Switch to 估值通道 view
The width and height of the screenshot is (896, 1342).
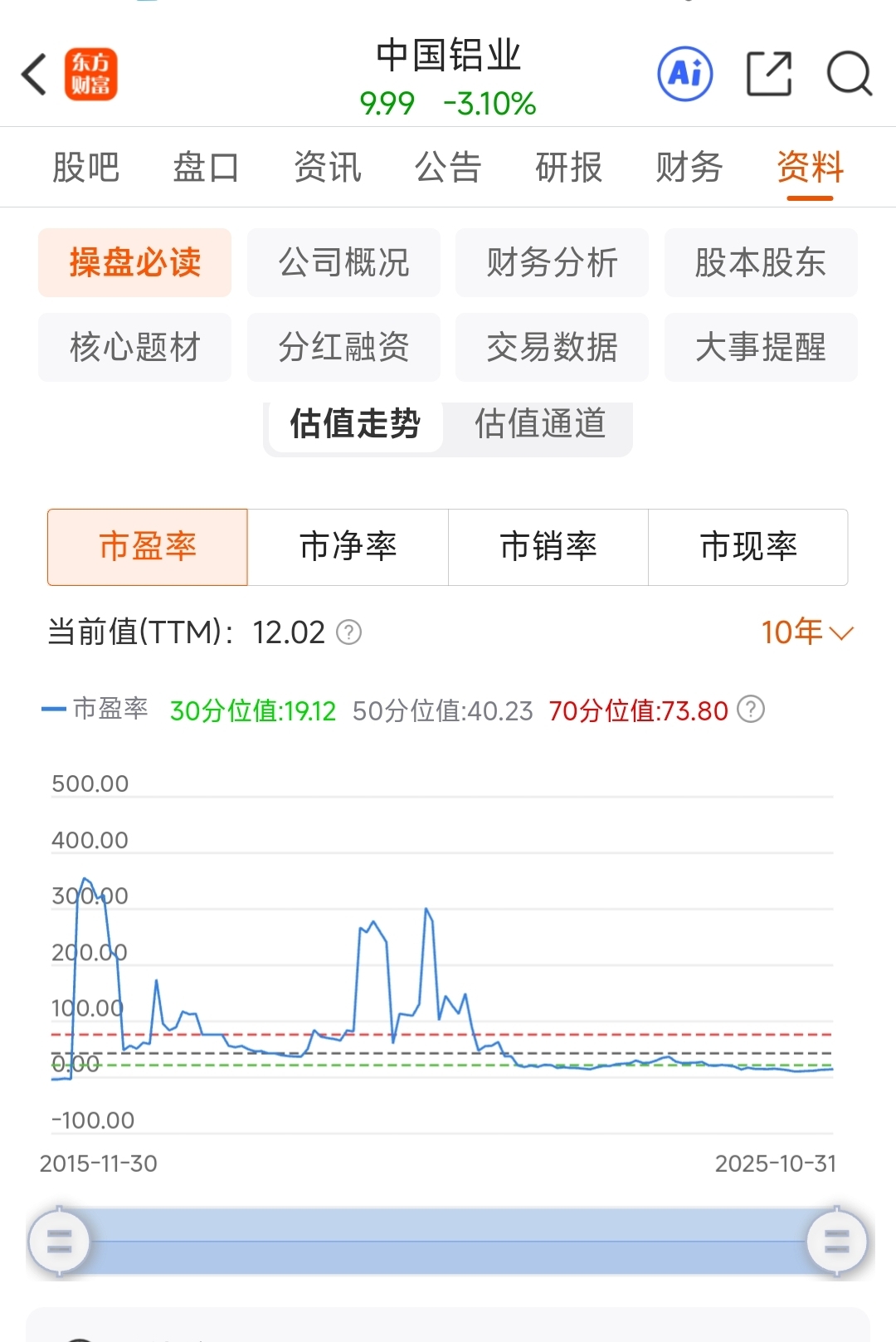click(540, 423)
